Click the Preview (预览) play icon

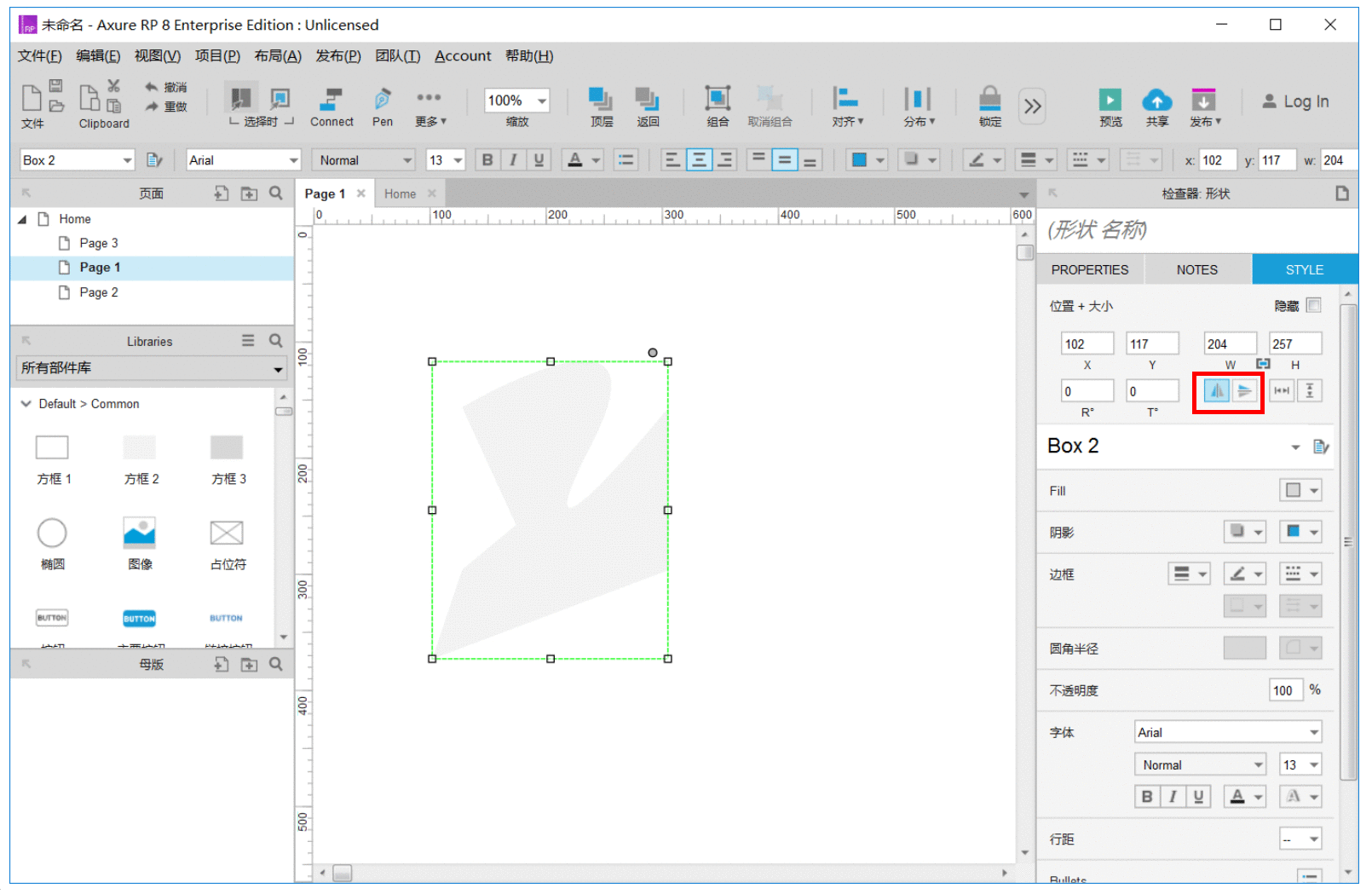[x=1110, y=100]
